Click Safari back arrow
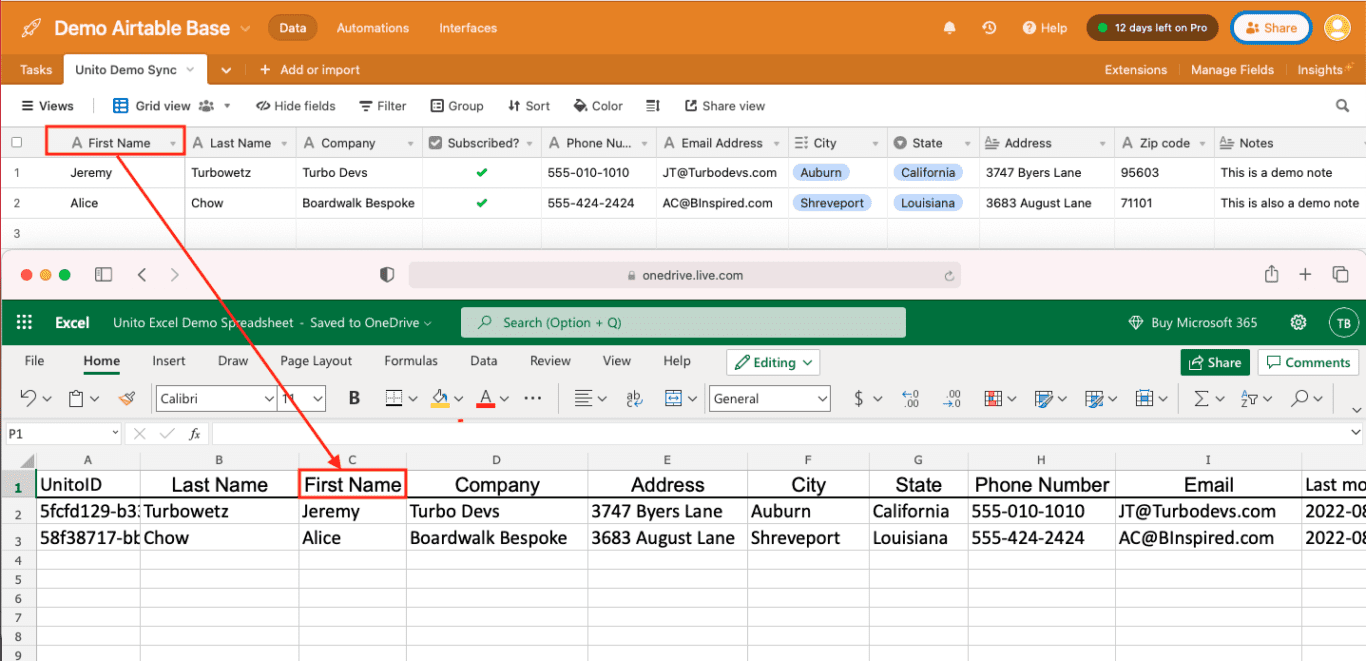1366x661 pixels. [142, 274]
